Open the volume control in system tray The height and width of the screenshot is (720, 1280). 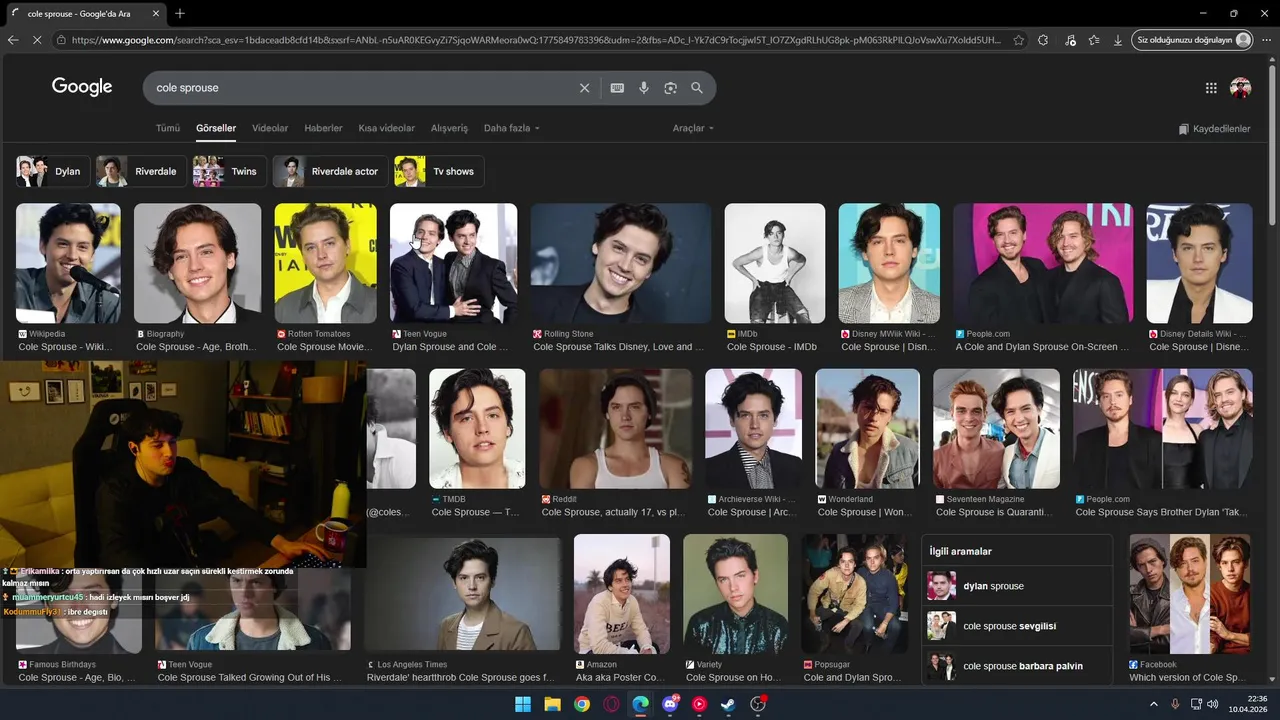(1213, 704)
